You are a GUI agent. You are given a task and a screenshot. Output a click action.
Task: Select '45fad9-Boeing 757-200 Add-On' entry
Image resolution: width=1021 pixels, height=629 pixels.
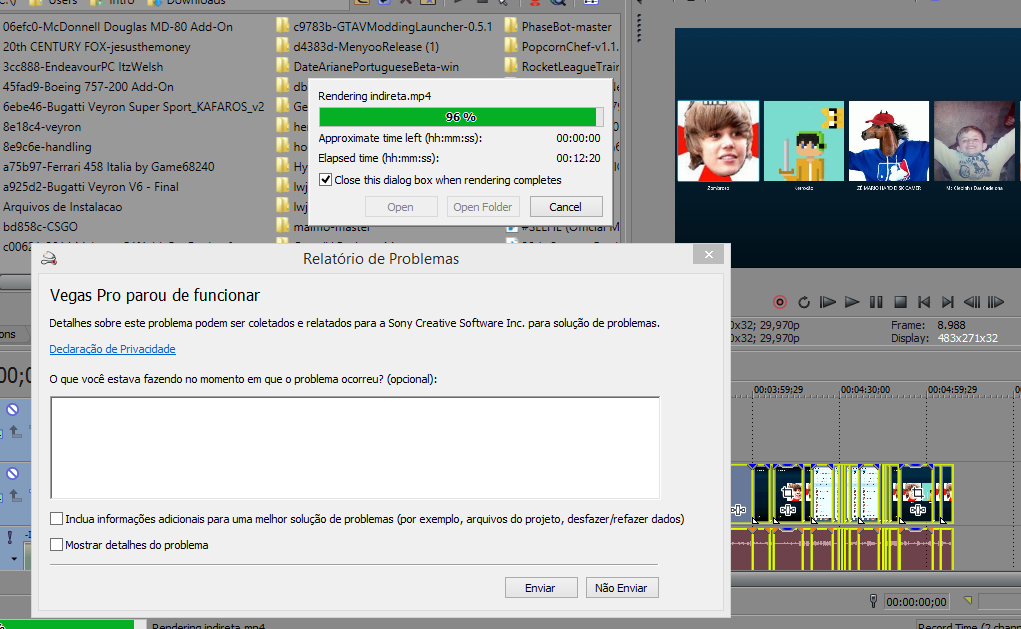tap(88, 87)
